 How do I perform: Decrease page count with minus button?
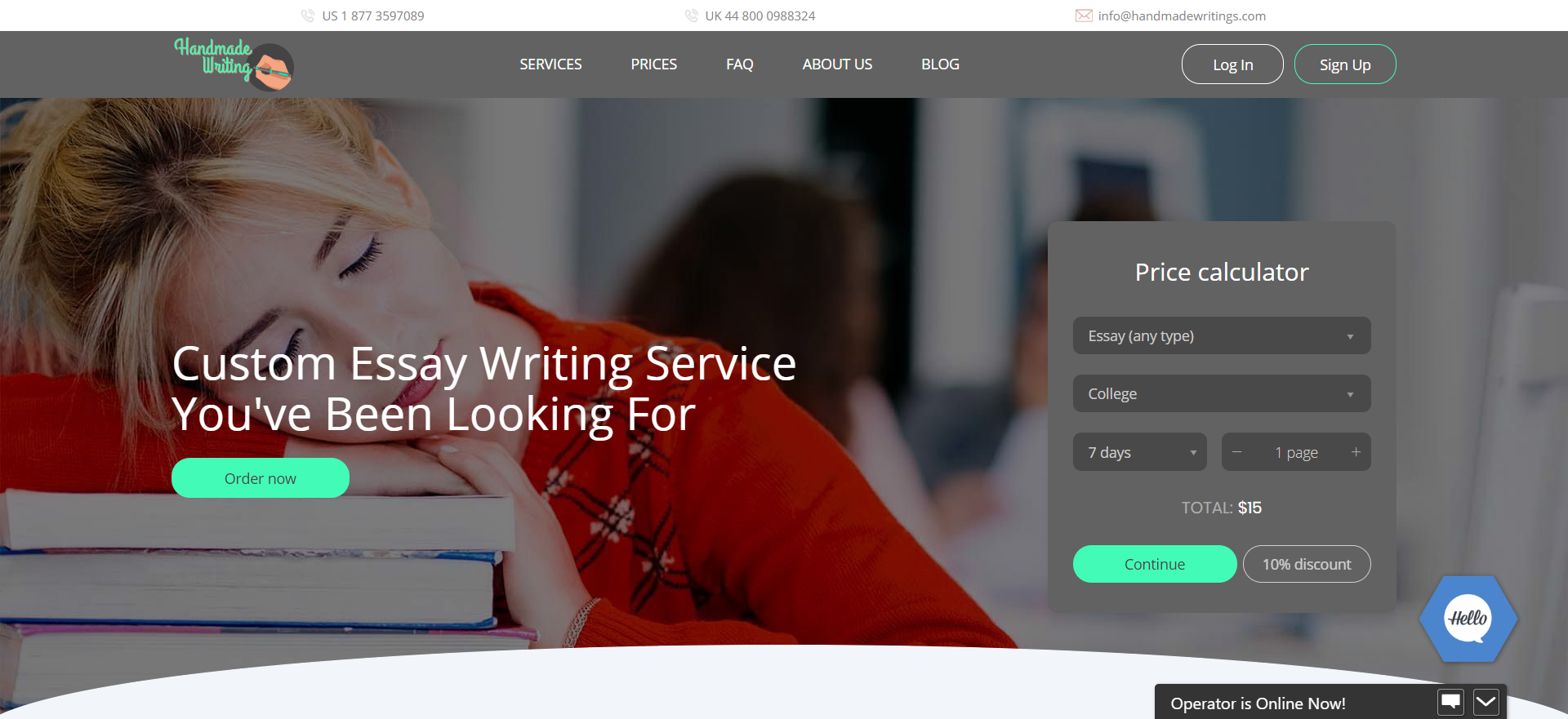(x=1237, y=452)
